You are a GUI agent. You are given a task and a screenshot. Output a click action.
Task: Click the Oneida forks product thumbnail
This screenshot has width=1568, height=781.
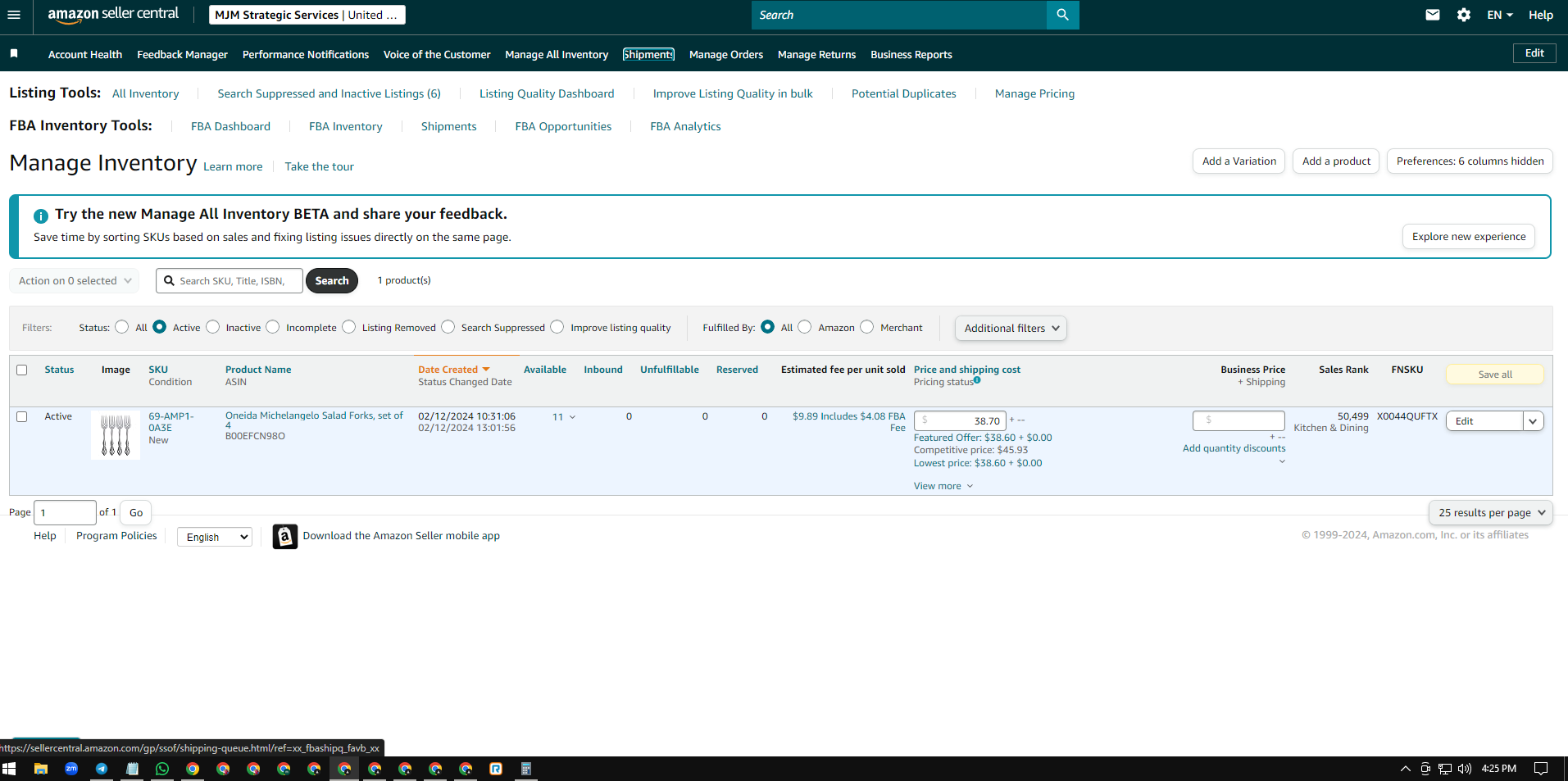click(x=116, y=435)
